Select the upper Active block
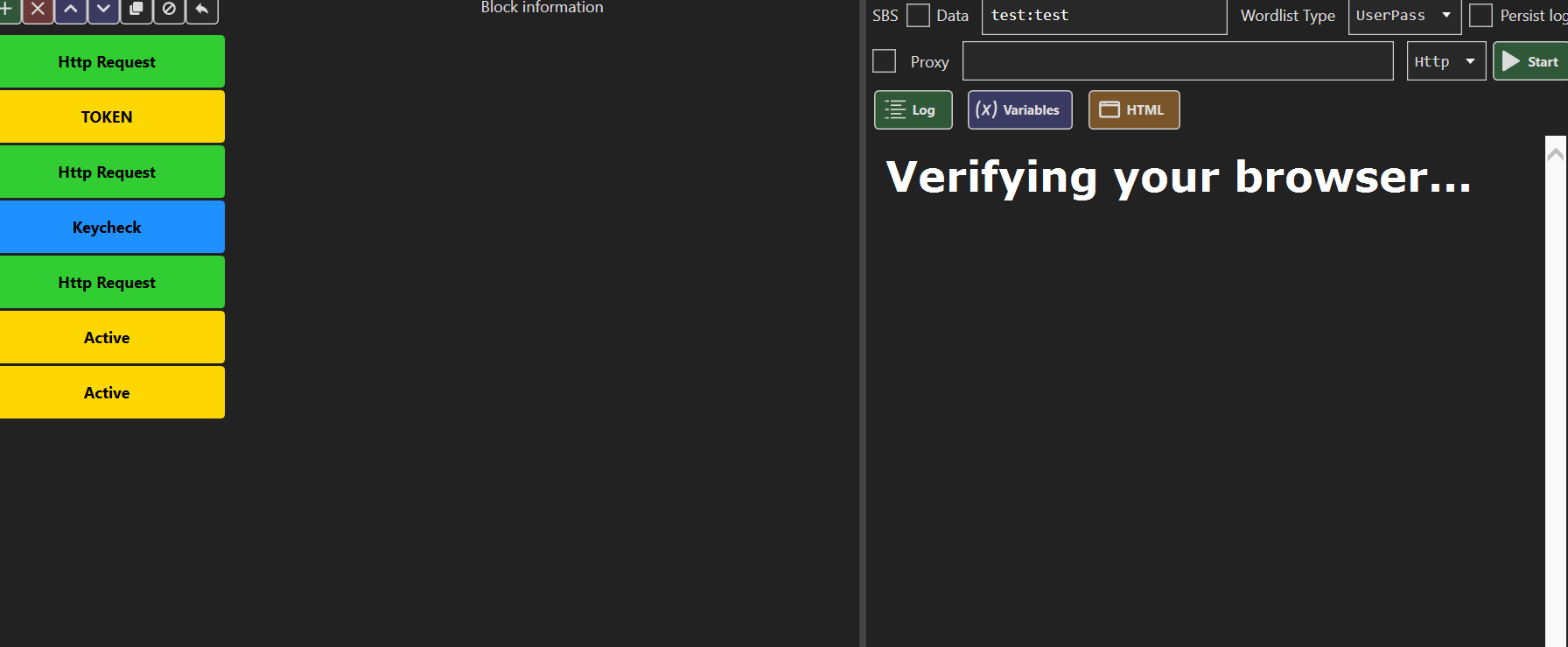1568x647 pixels. 112,337
